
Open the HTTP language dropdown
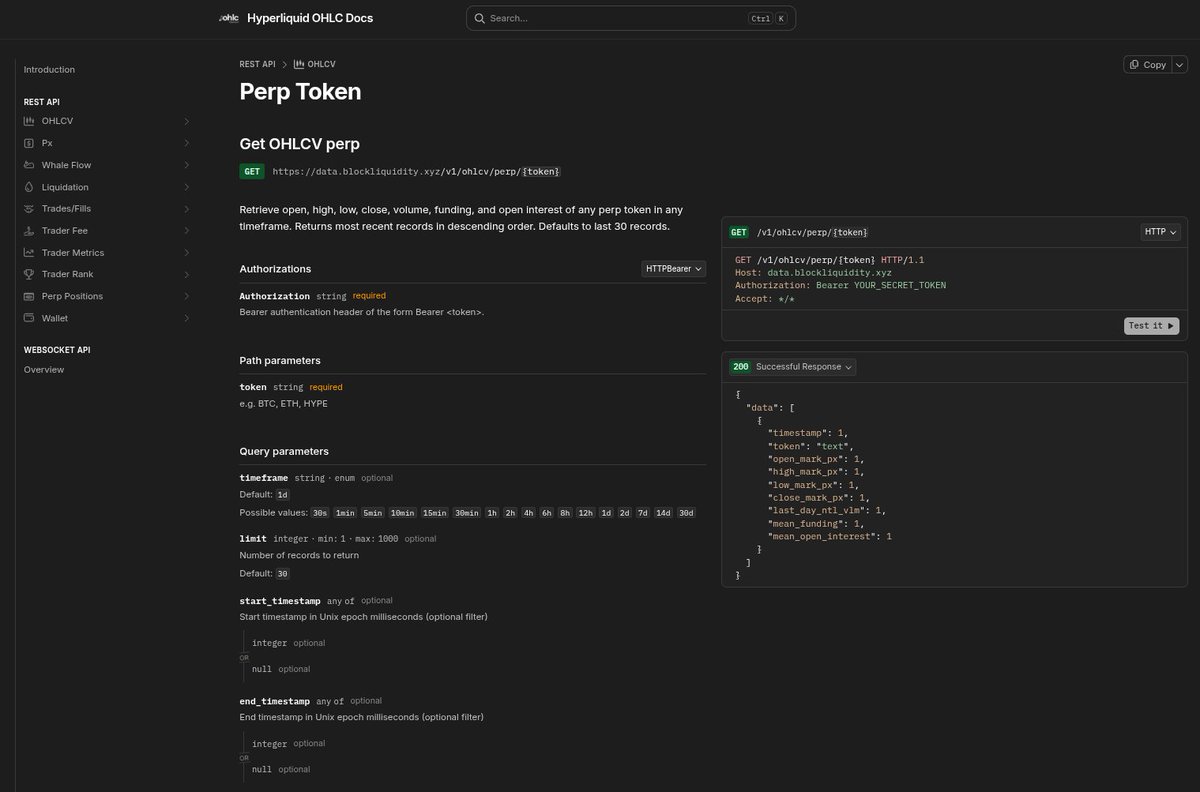pos(1160,232)
